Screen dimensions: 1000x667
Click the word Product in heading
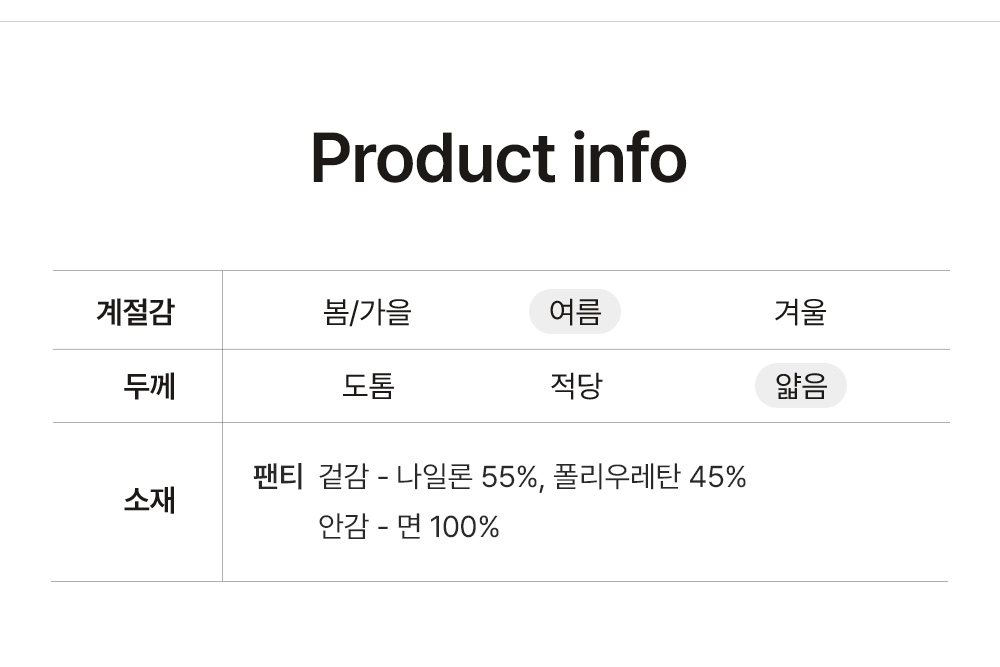pyautogui.click(x=432, y=158)
